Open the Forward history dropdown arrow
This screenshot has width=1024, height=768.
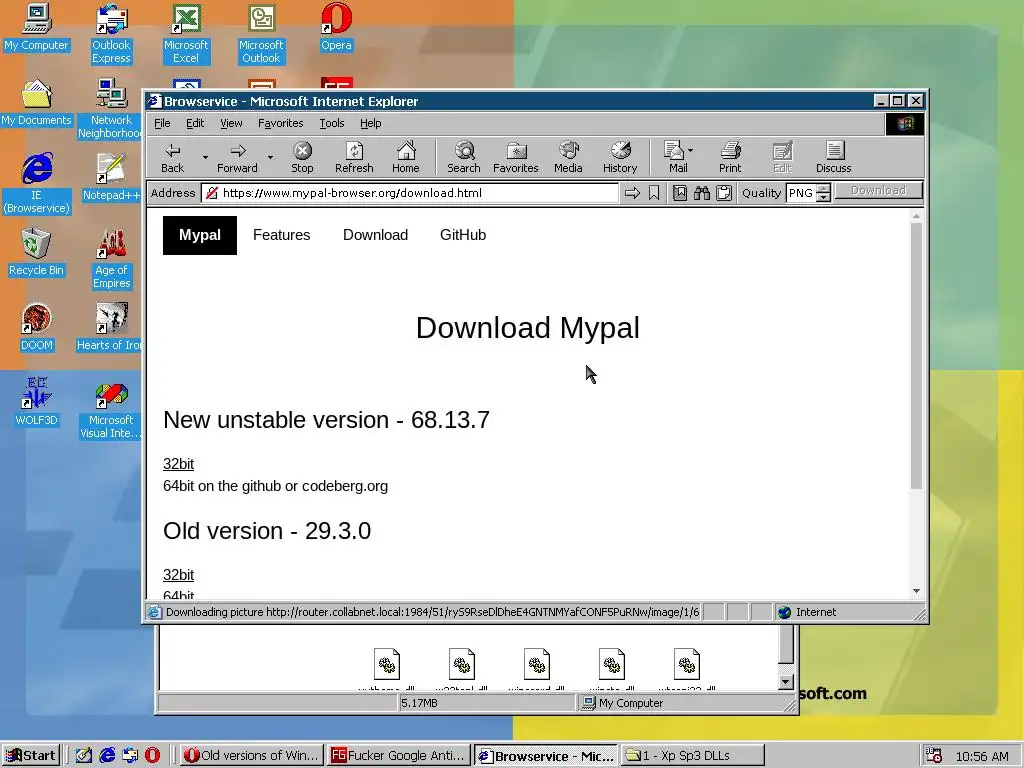tap(270, 157)
